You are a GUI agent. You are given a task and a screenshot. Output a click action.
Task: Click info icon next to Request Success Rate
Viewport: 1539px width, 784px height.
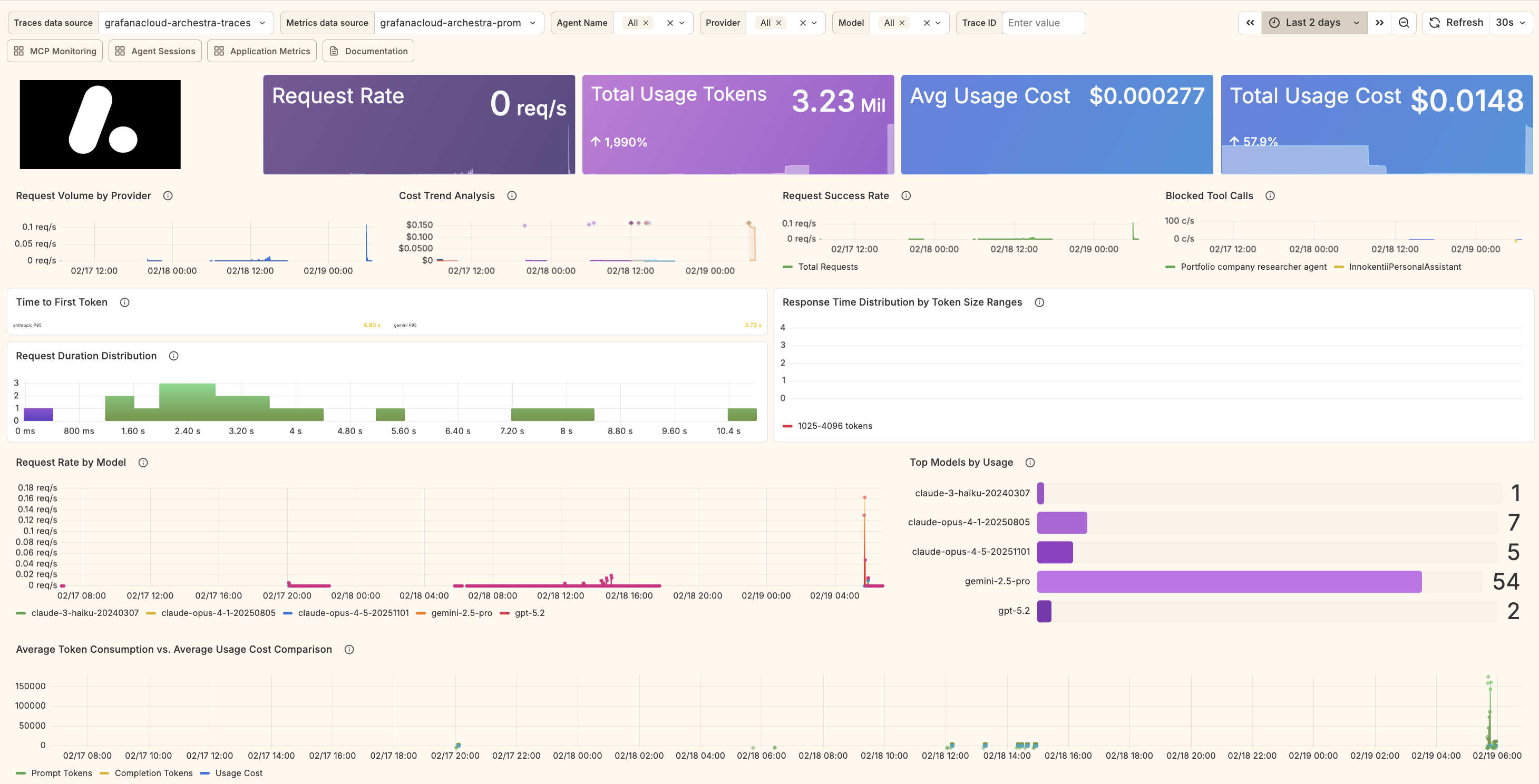pos(905,196)
